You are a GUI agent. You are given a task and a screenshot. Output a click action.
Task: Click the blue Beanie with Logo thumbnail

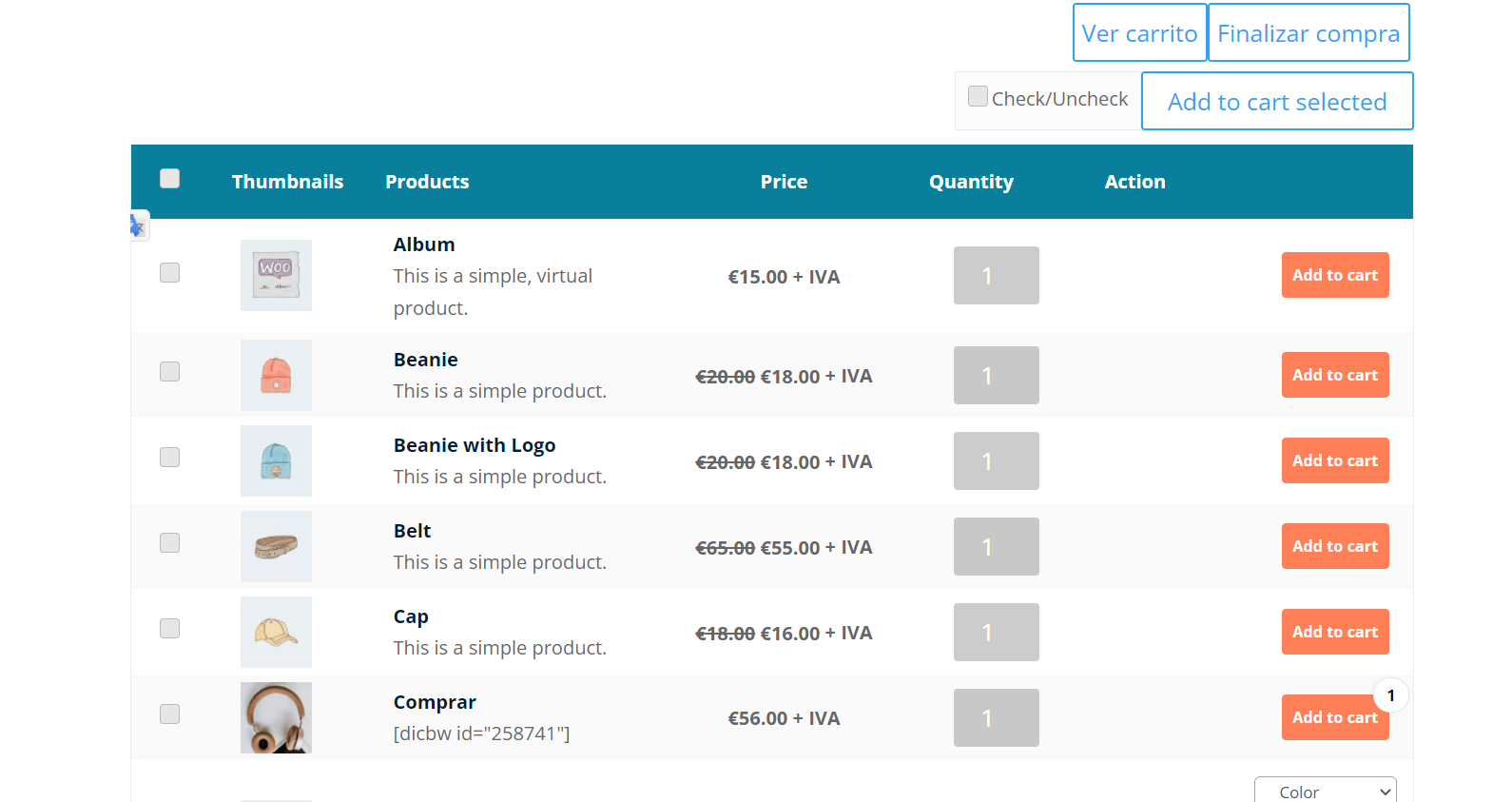[x=276, y=460]
